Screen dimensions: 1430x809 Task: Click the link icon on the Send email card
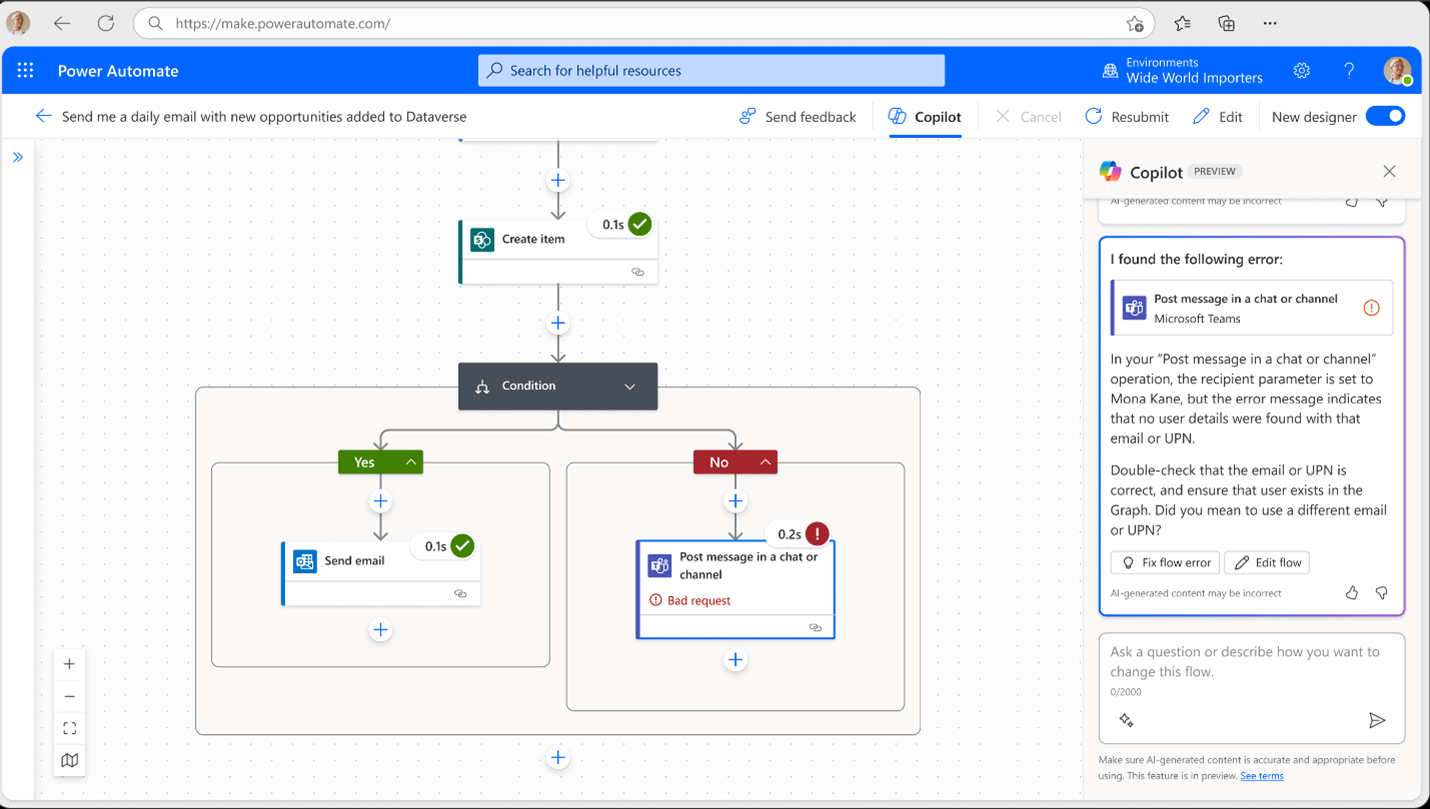coord(460,593)
